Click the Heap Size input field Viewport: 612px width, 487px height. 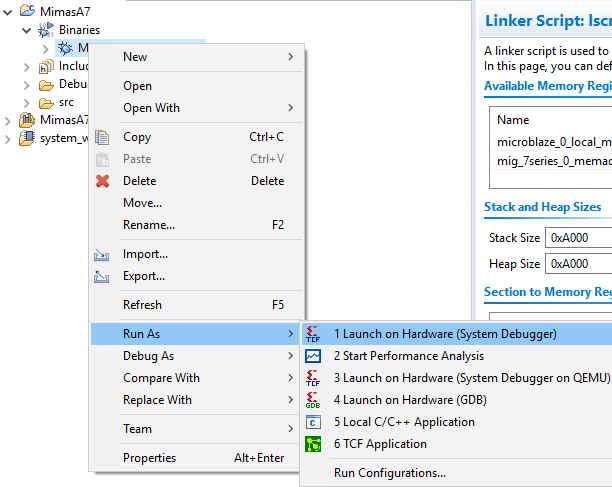coord(578,264)
